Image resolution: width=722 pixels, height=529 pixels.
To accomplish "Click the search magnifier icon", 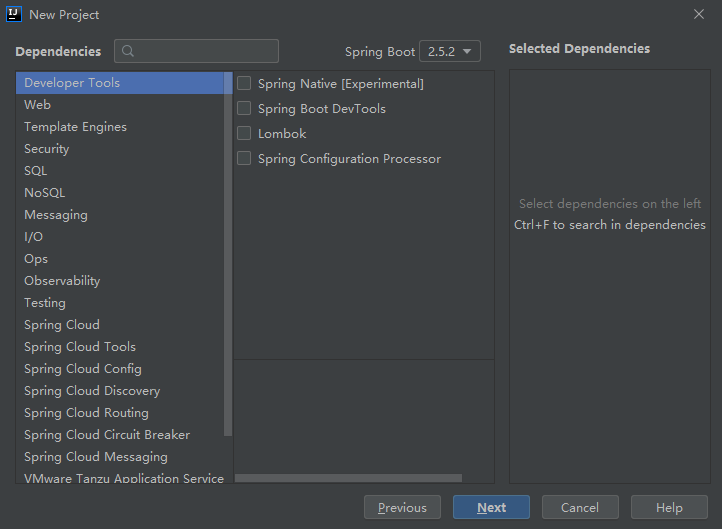I will coord(128,51).
